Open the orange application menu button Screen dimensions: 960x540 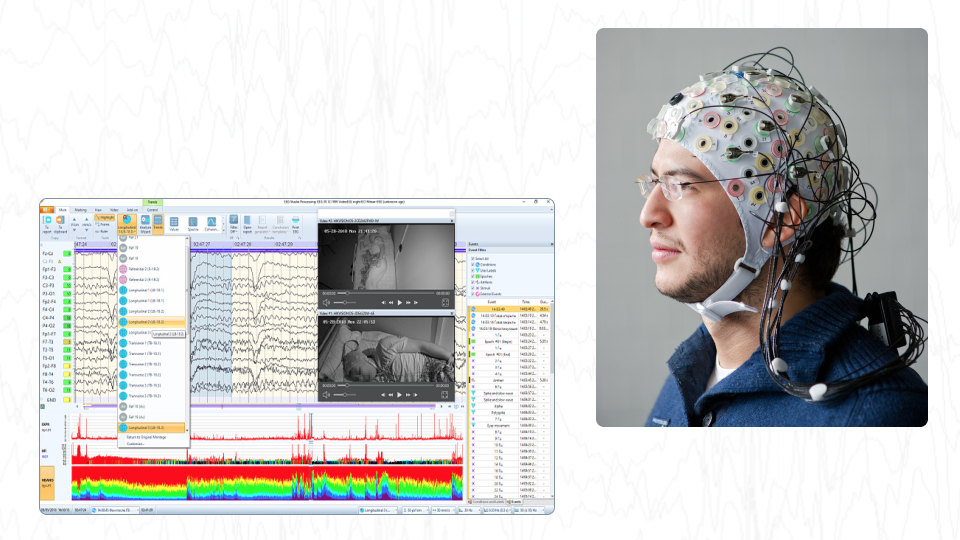click(47, 209)
